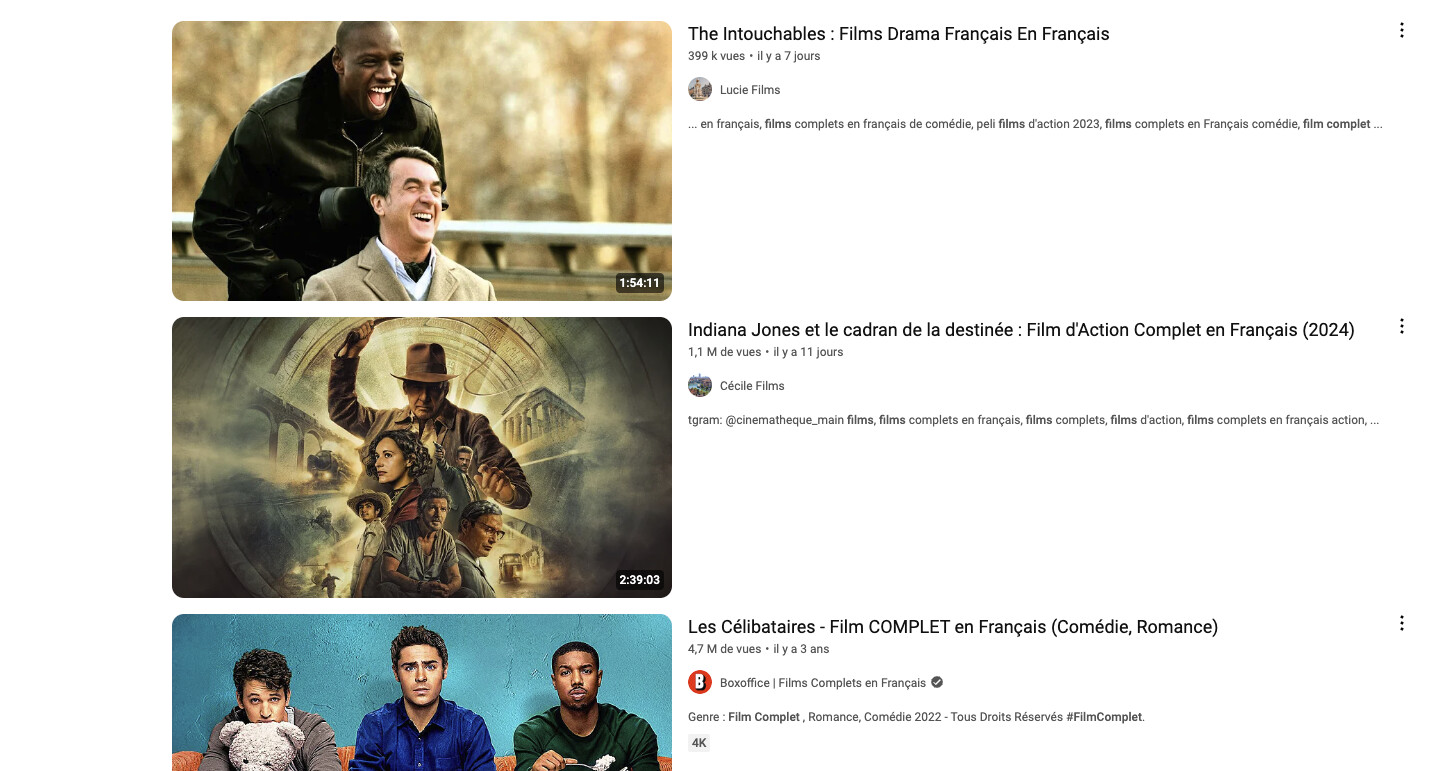This screenshot has width=1454, height=771.
Task: Play the Indiana Jones poster thumbnail
Action: coord(422,457)
